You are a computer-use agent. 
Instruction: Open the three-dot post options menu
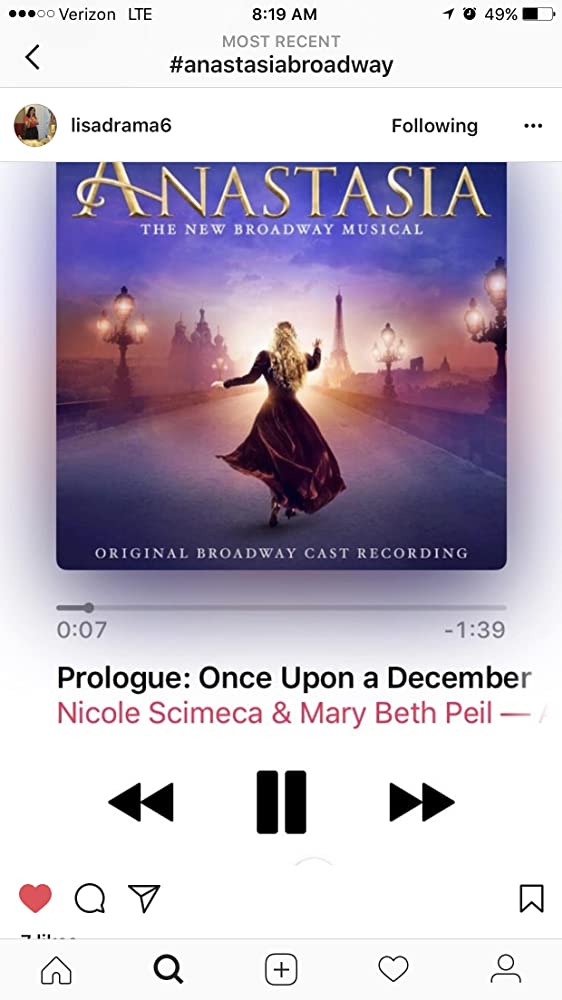533,126
